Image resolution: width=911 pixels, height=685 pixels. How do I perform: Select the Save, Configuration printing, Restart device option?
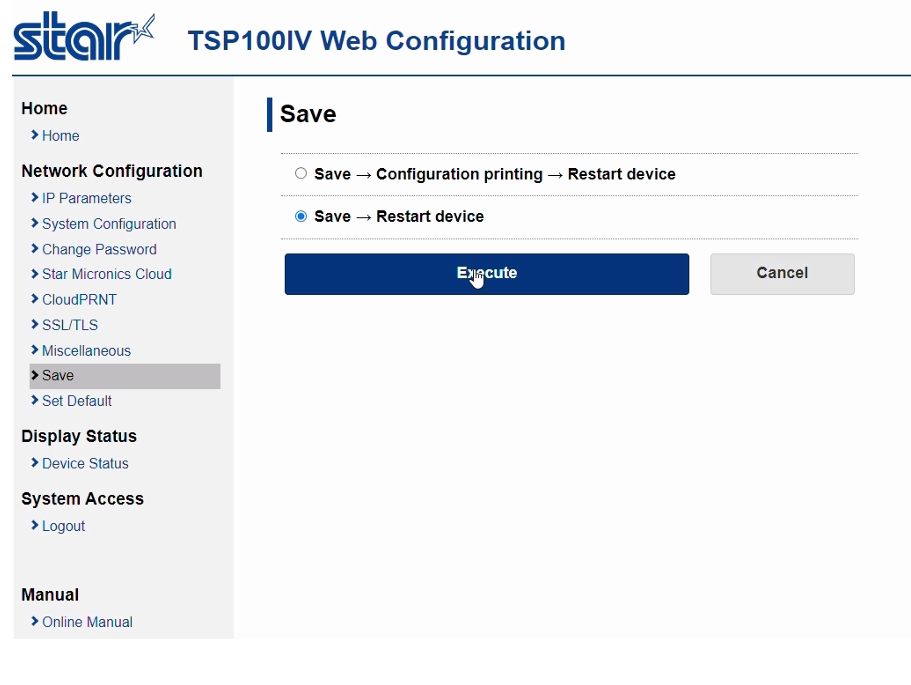(300, 173)
